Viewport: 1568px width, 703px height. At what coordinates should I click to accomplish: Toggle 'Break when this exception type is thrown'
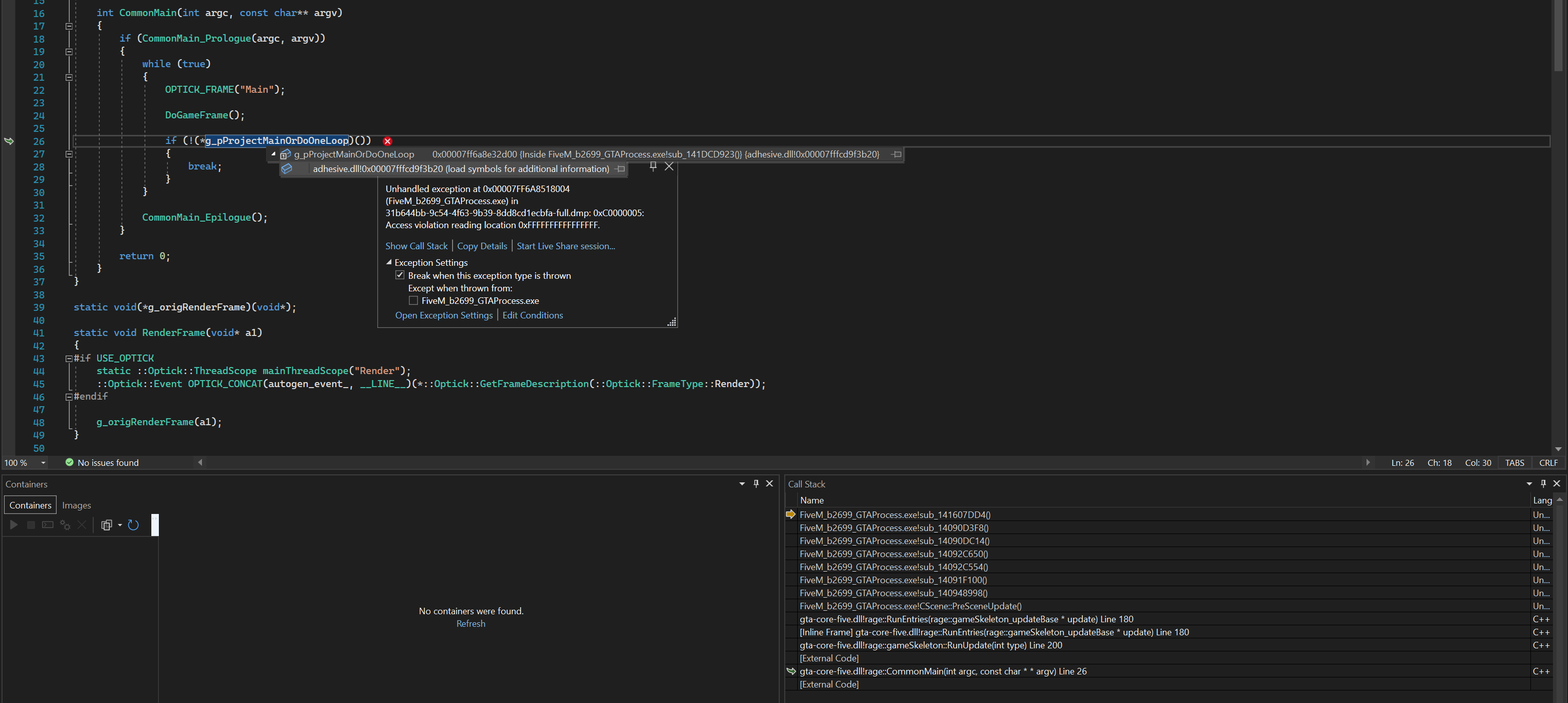(400, 275)
